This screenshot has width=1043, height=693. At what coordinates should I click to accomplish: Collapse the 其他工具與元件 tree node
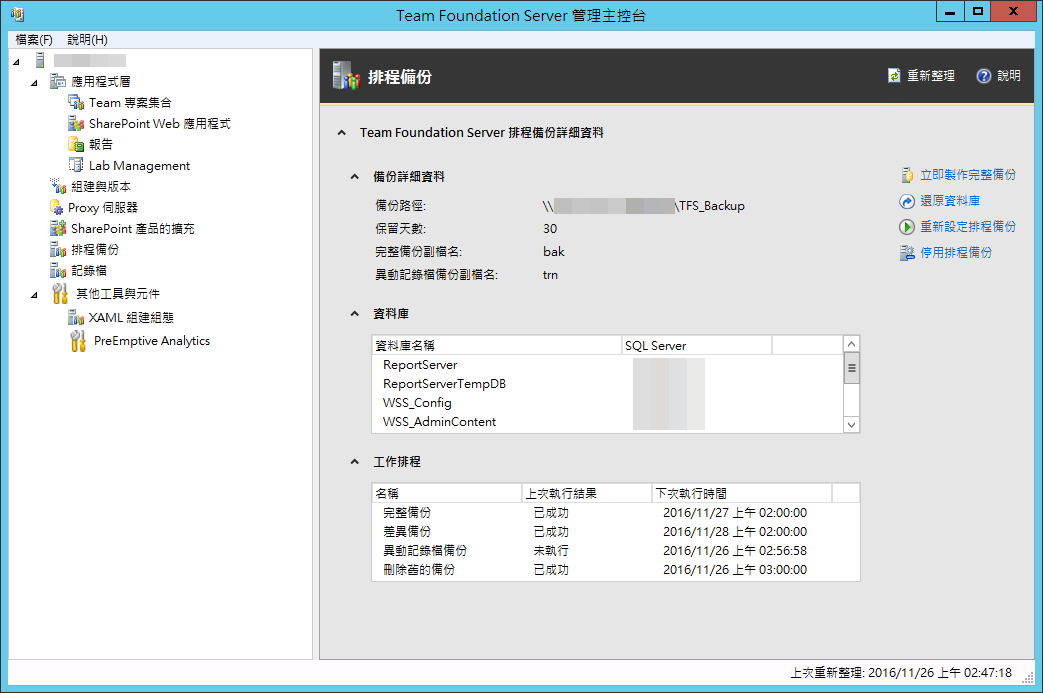(x=35, y=295)
